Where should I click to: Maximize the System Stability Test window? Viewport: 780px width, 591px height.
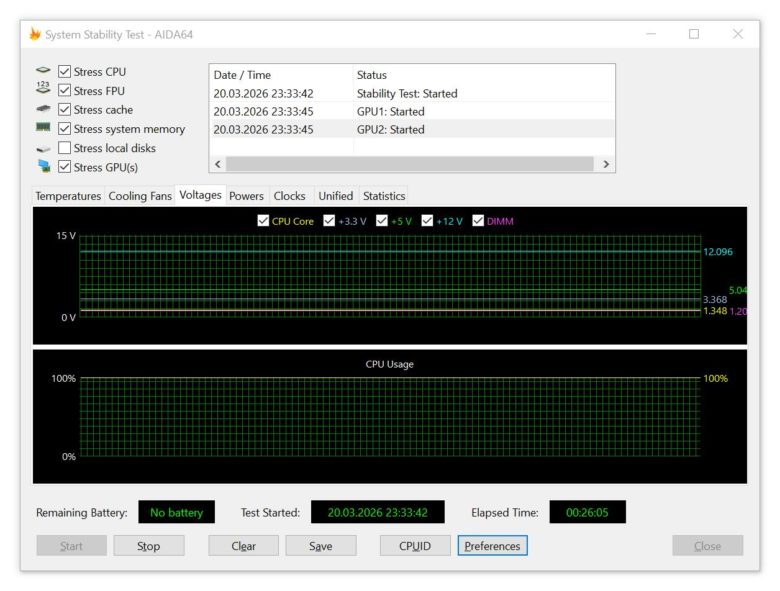pos(694,34)
